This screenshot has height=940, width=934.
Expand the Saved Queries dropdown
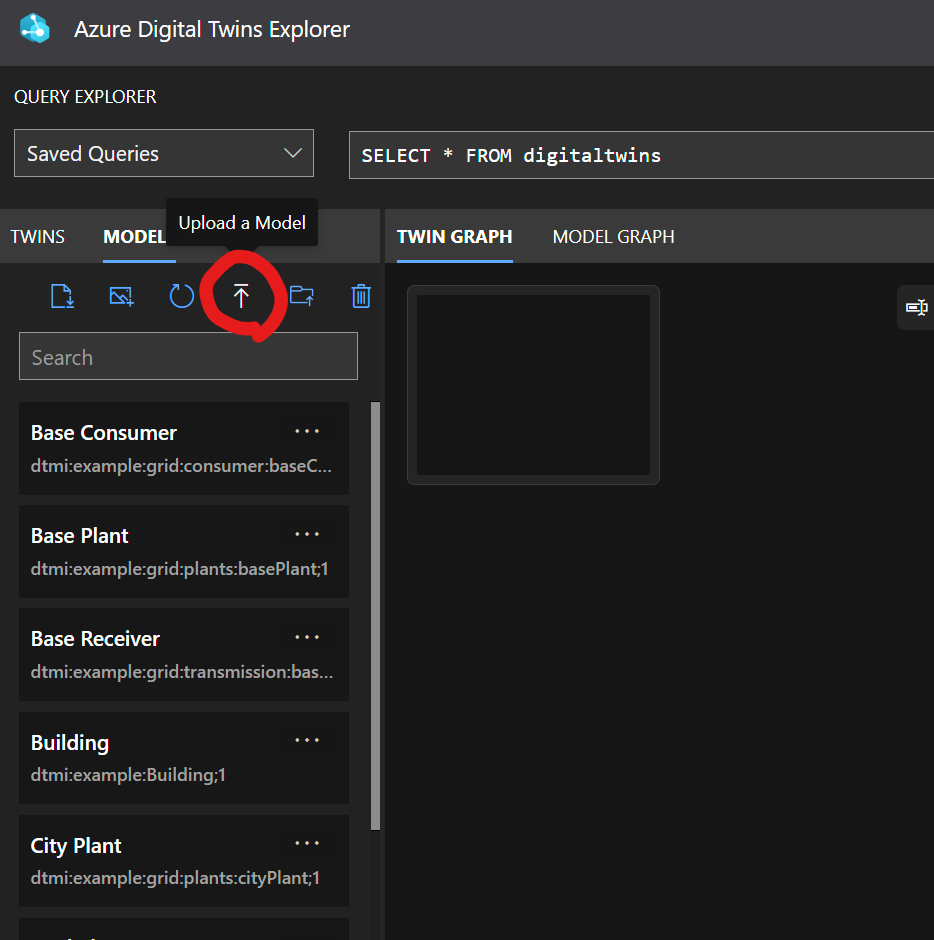pos(164,153)
